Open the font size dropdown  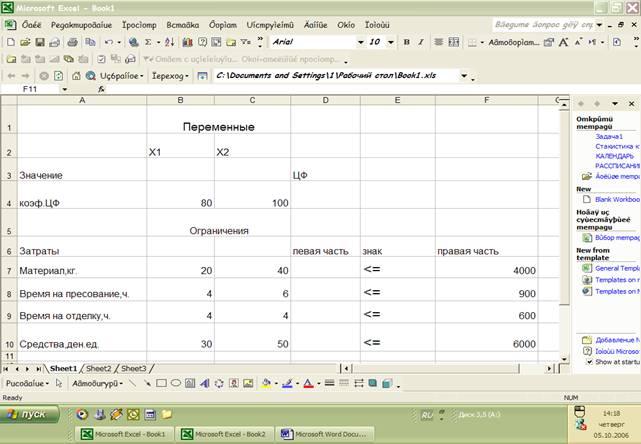coord(391,42)
